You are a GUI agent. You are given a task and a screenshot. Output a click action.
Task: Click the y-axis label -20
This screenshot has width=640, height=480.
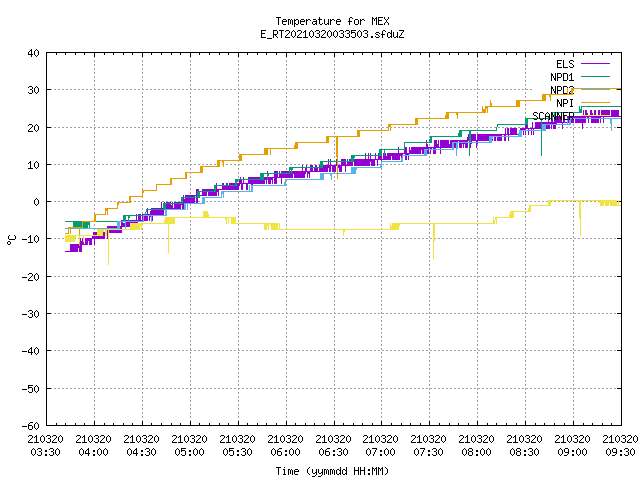click(31, 277)
